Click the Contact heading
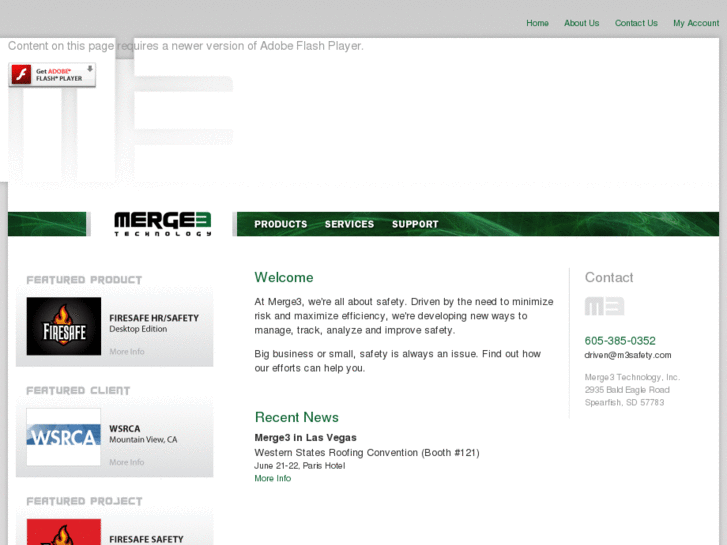The height and width of the screenshot is (545, 727). click(609, 277)
